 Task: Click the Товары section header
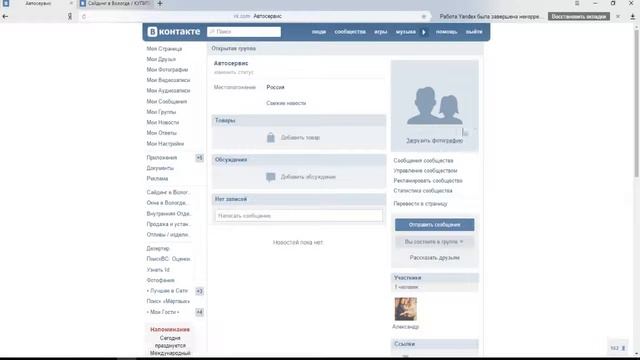(x=299, y=120)
